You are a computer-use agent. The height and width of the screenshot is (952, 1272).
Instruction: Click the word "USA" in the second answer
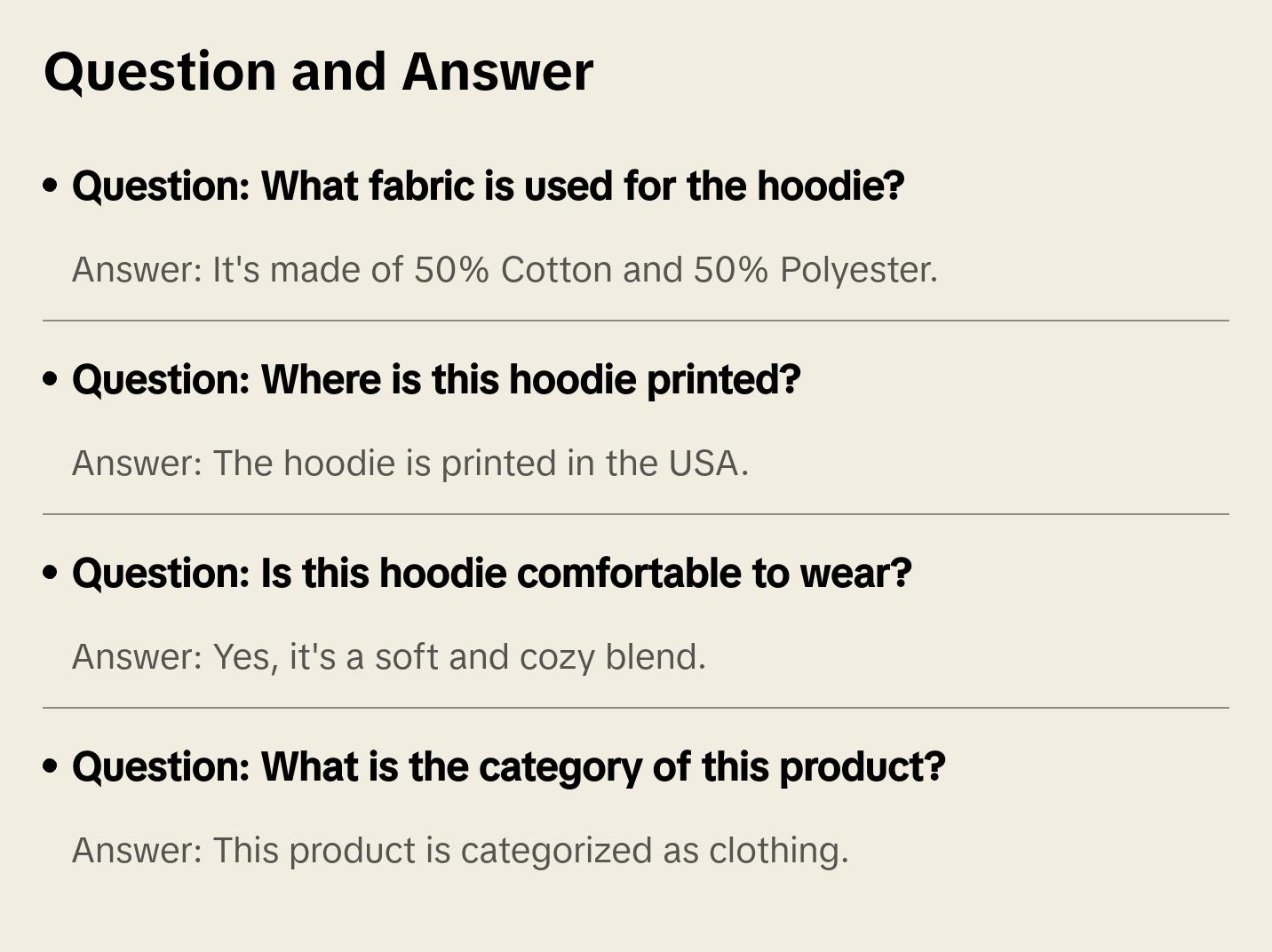[705, 464]
